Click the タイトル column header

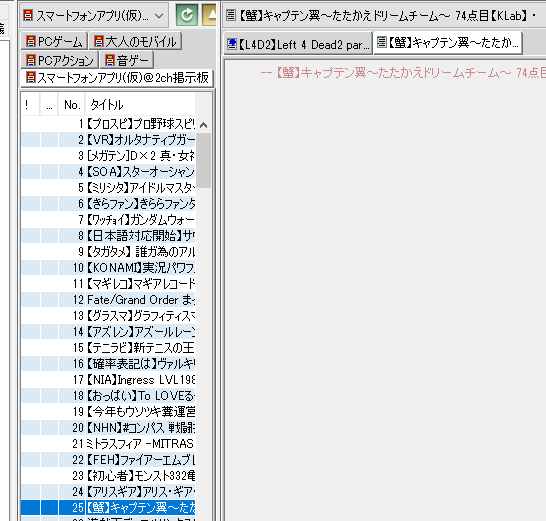pyautogui.click(x=140, y=104)
